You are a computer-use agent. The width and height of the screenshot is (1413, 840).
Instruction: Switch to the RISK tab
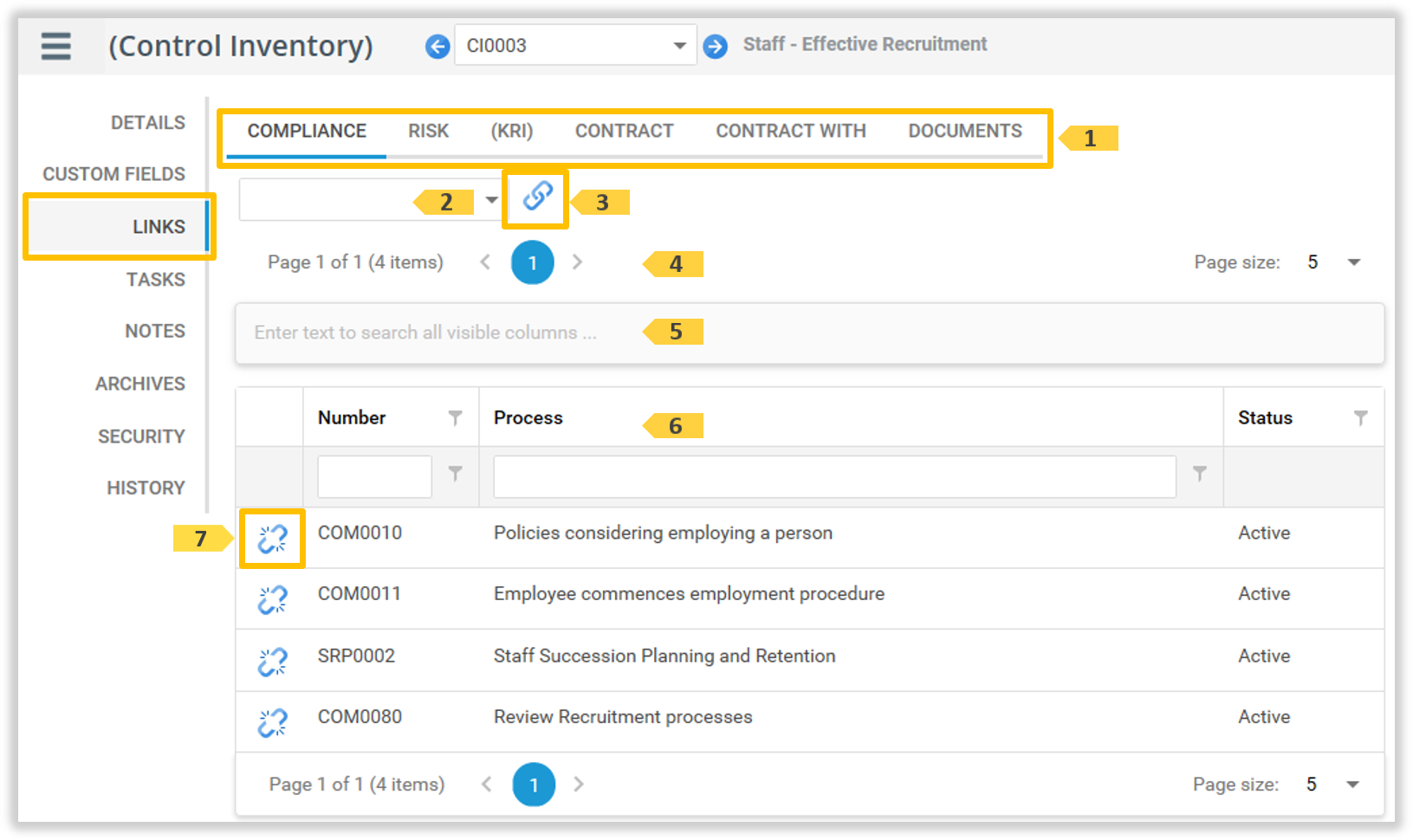click(x=428, y=131)
